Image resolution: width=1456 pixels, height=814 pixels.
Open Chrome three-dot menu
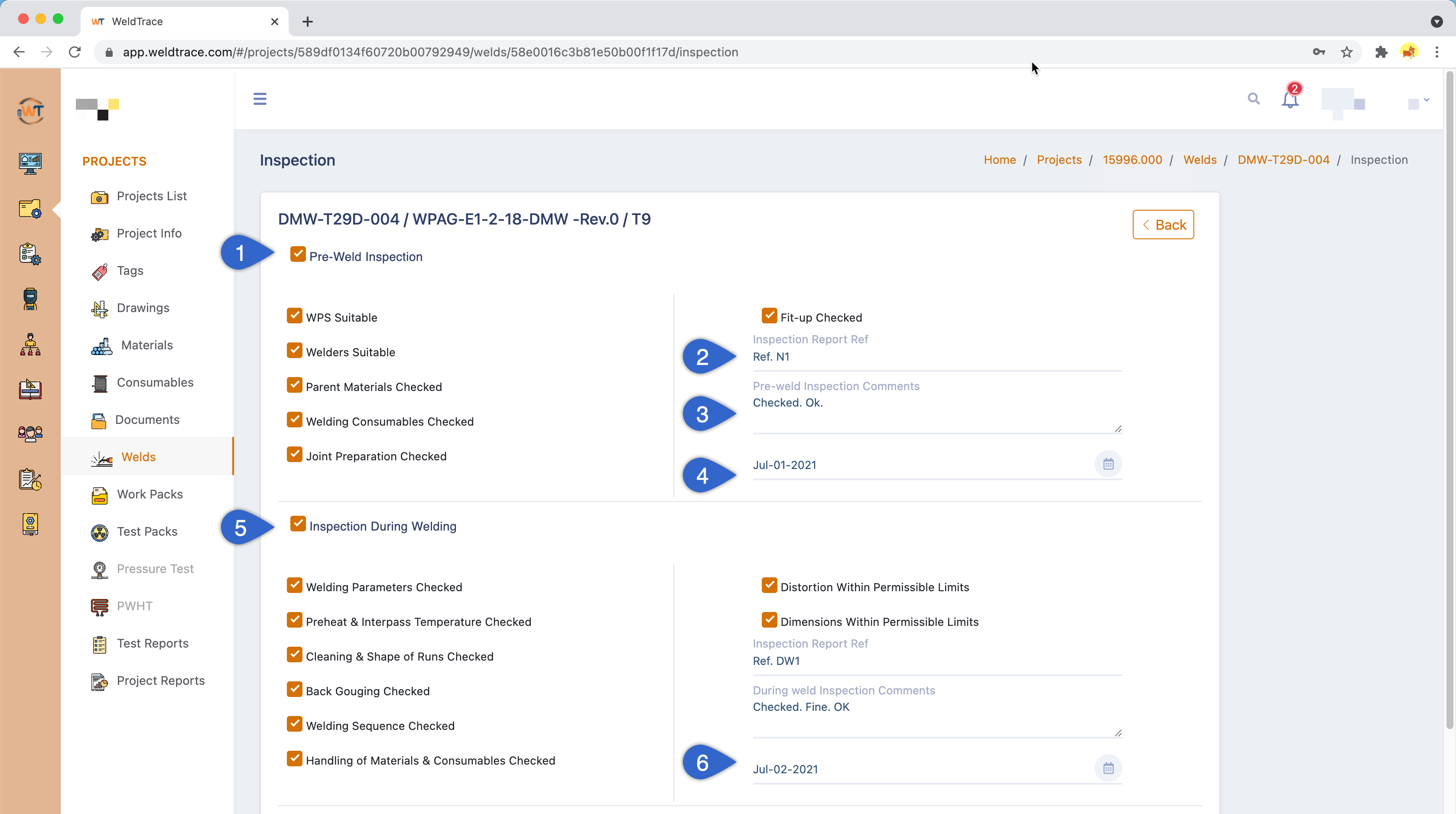tap(1436, 52)
